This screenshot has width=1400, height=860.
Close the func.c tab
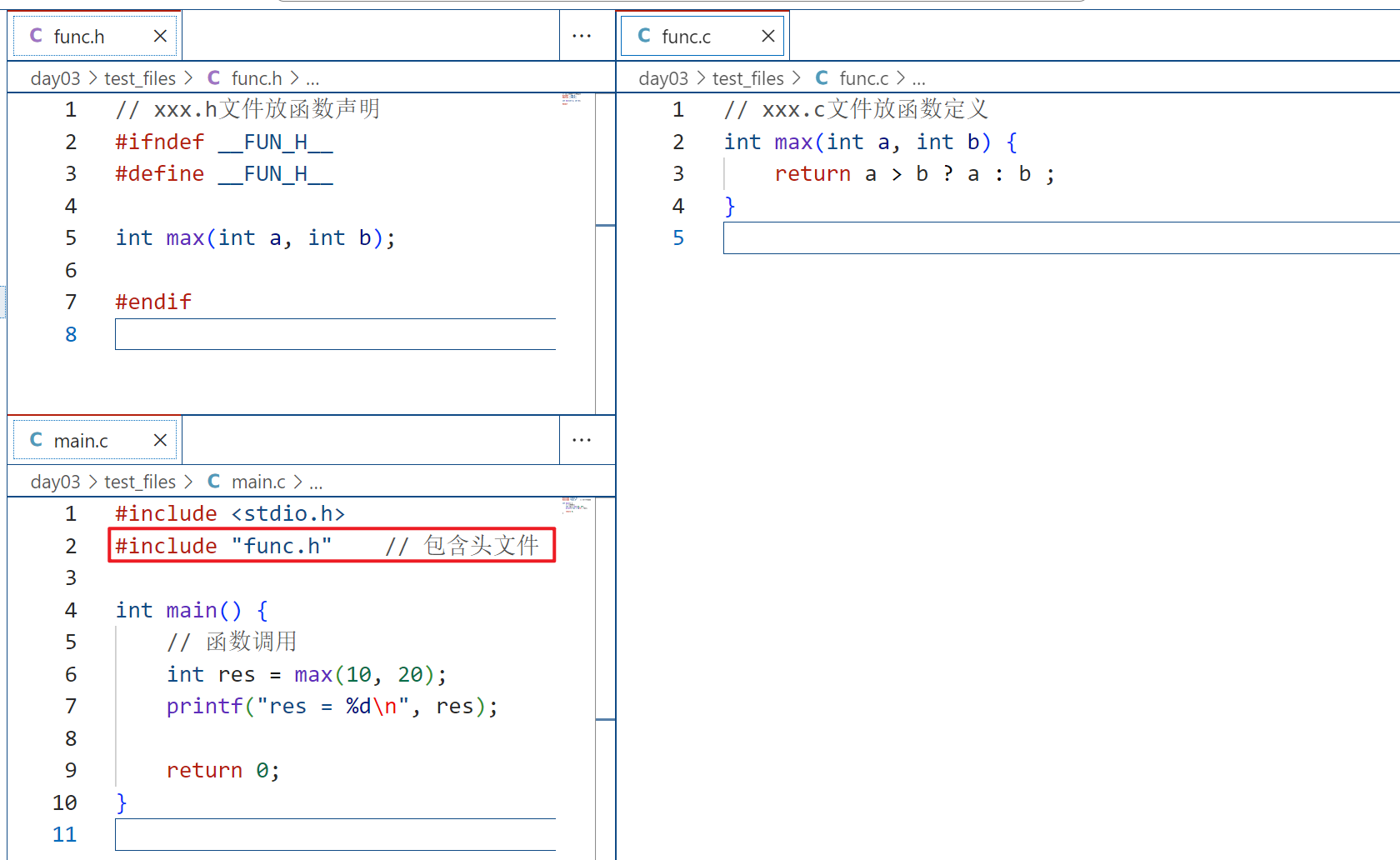768,36
